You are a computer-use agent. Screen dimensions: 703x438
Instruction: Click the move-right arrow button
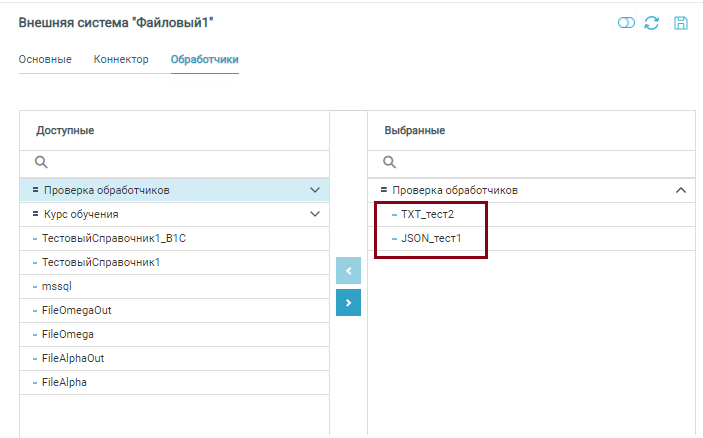coord(348,302)
